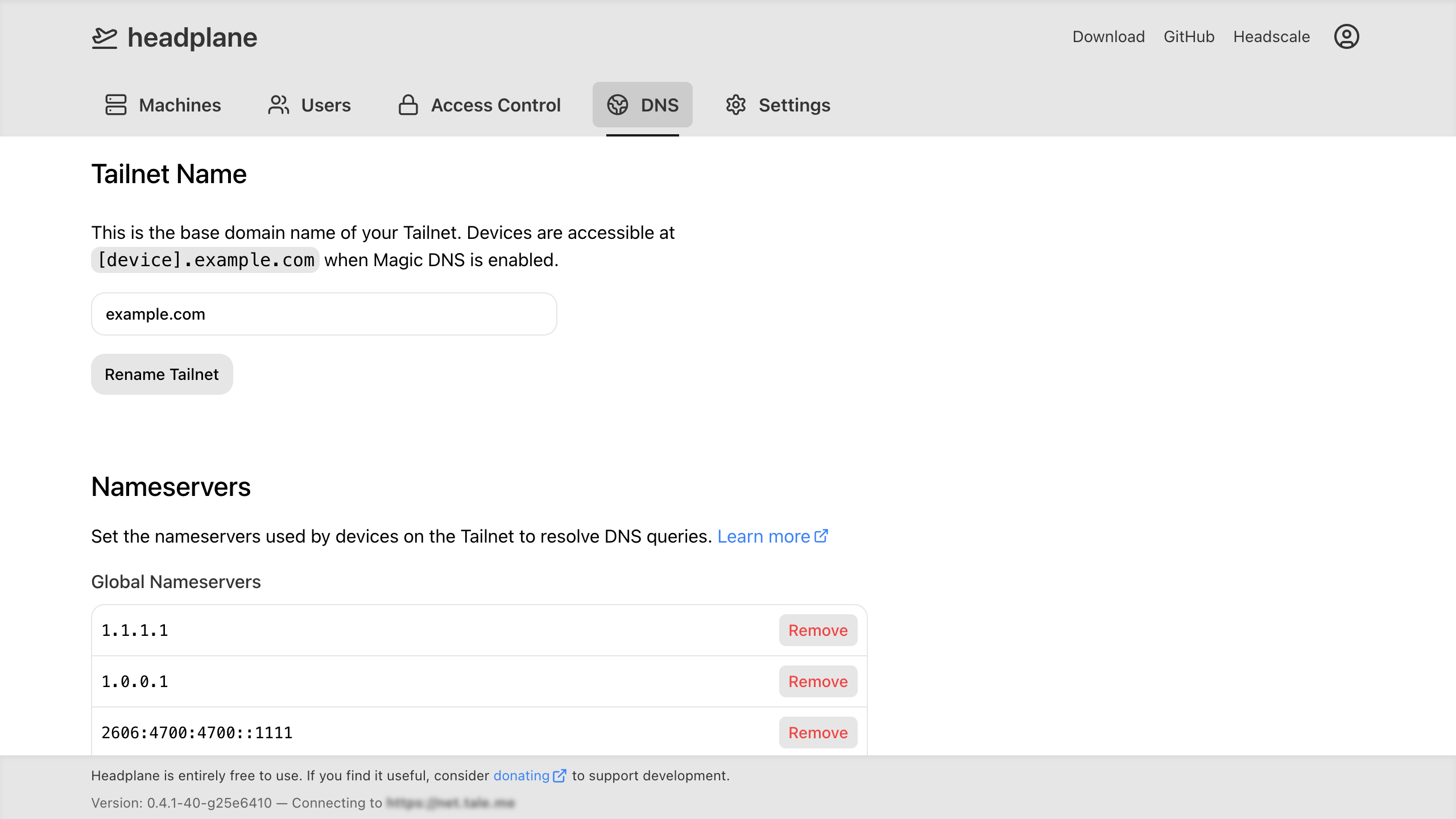Click the 2606:4700:4700::1111 nameserver address

pos(197,733)
